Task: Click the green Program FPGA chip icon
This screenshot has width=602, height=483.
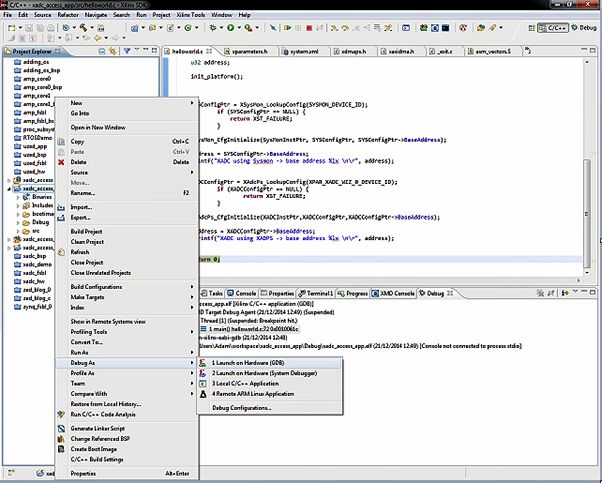Action: pyautogui.click(x=423, y=28)
